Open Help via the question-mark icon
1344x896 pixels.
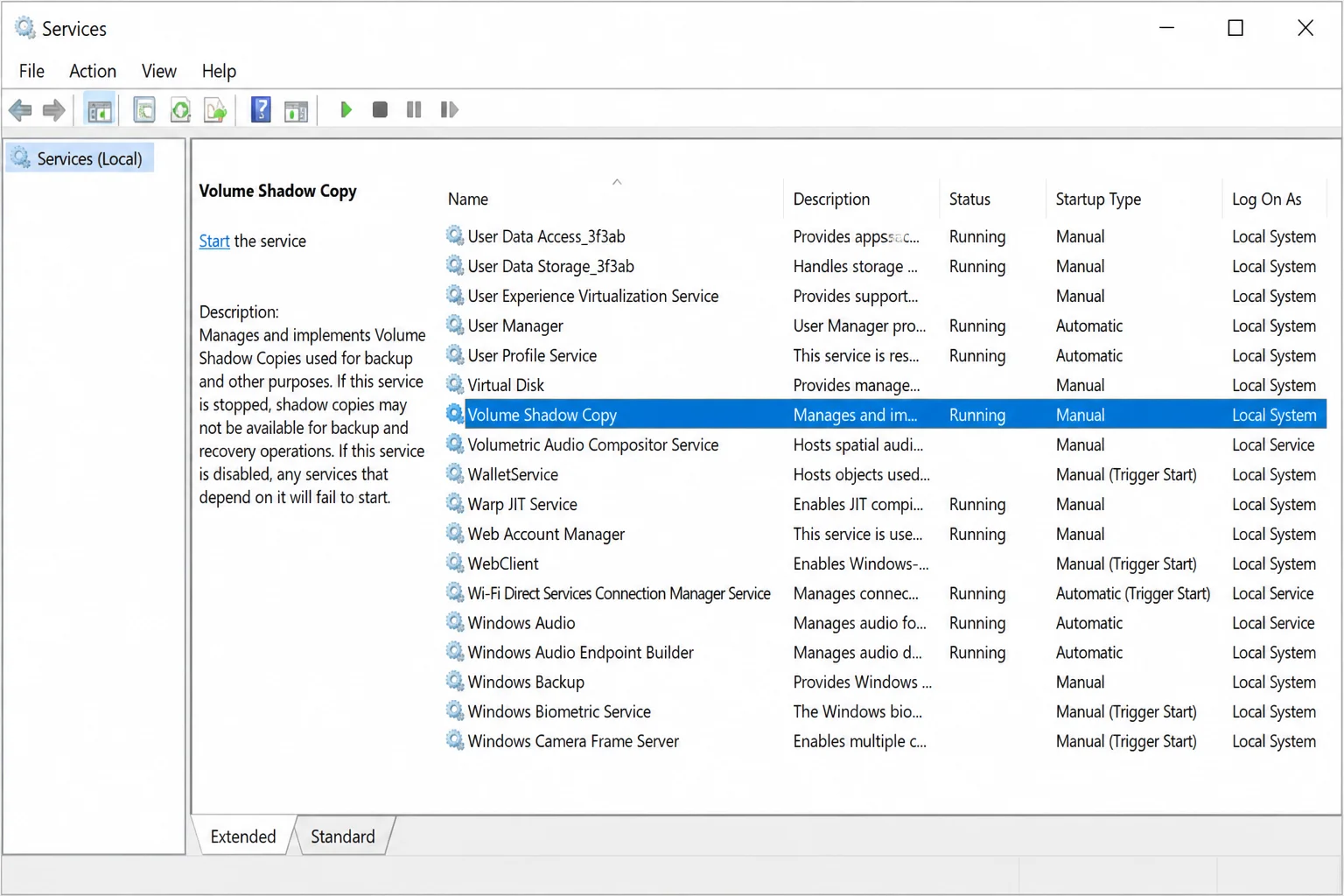(x=261, y=110)
